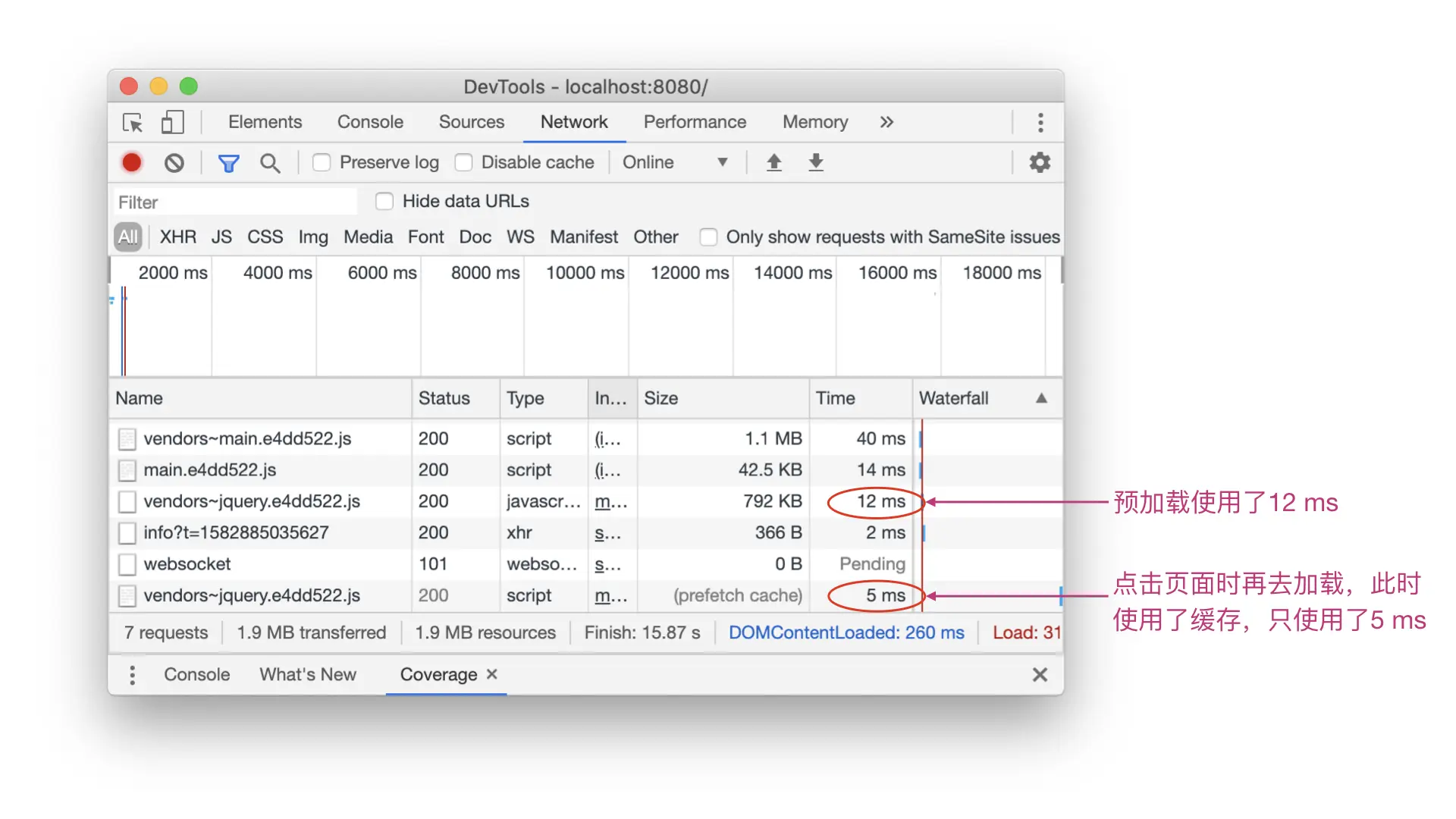Toggle the device toolbar icon

[172, 123]
